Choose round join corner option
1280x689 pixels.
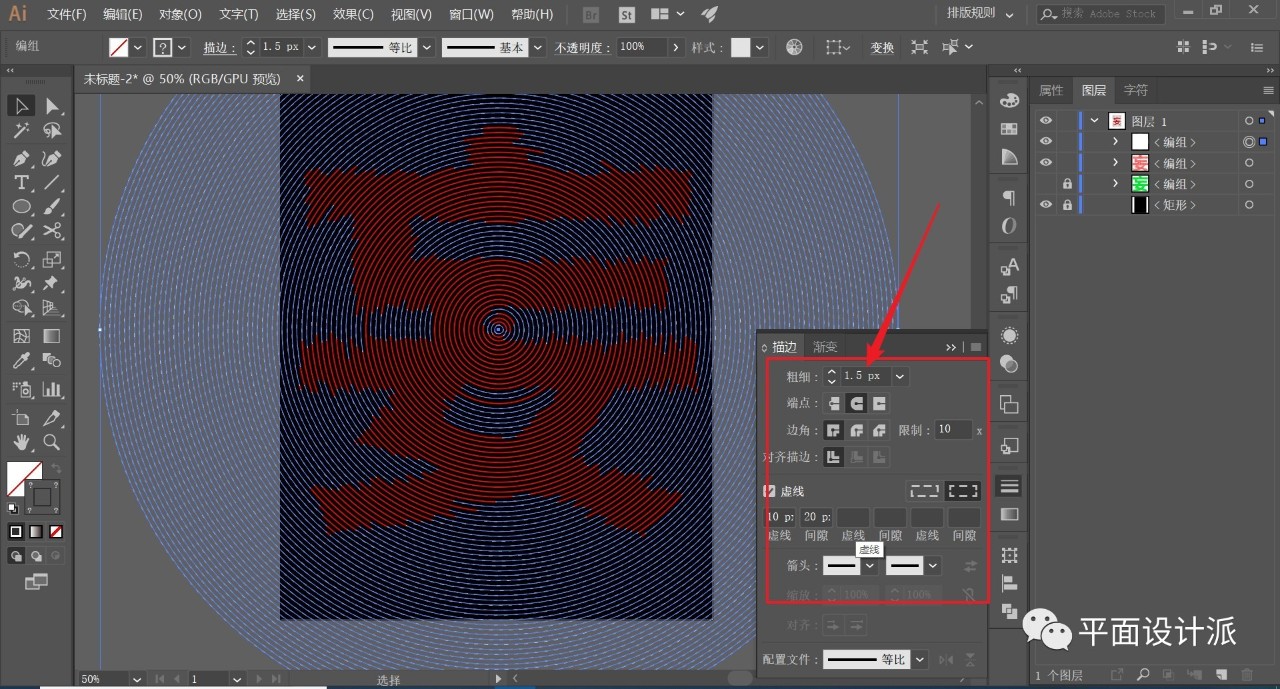click(x=856, y=431)
